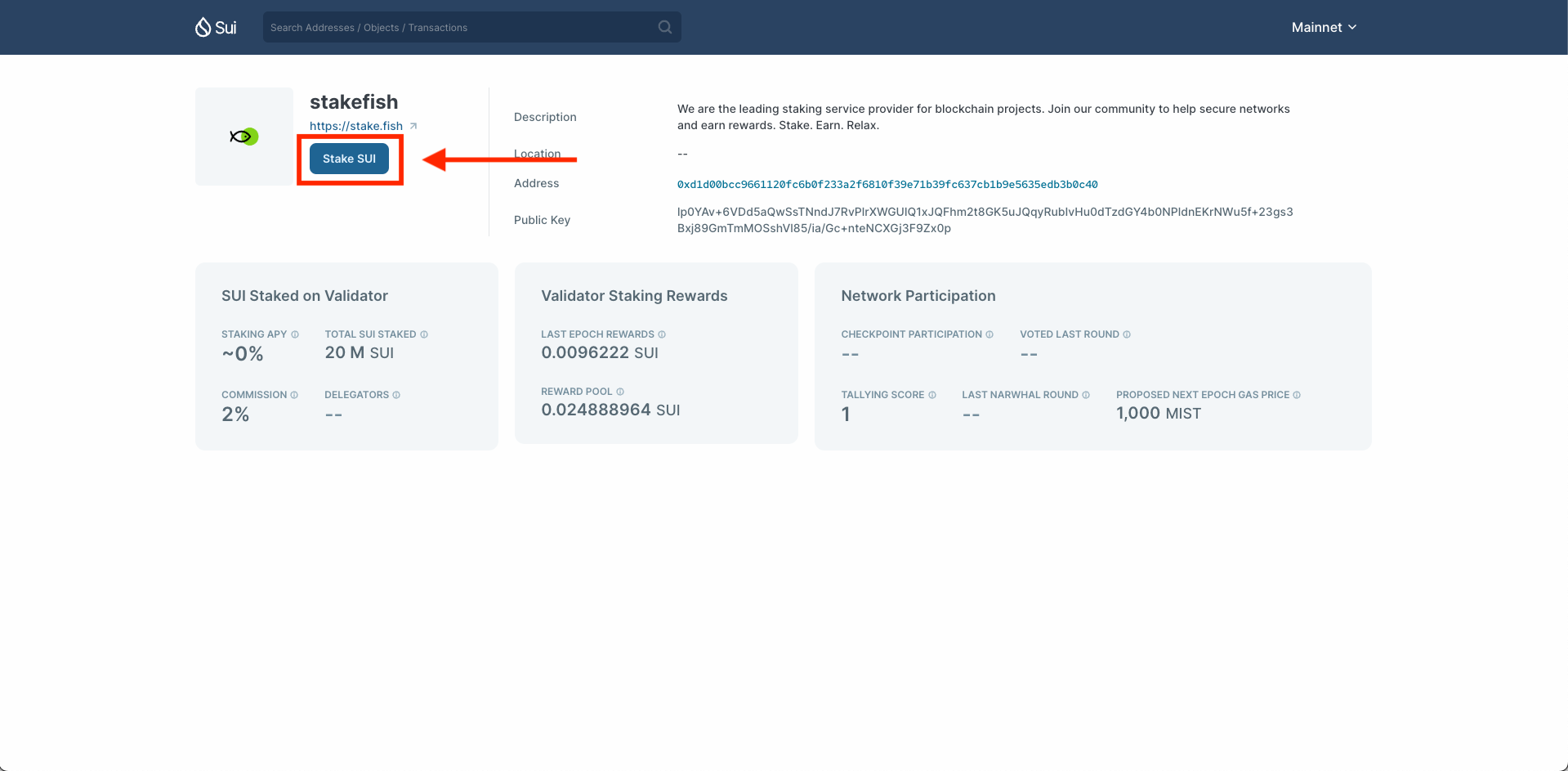Screen dimensions: 1568x771
Task: Show info for Staking APY
Action: click(x=295, y=334)
